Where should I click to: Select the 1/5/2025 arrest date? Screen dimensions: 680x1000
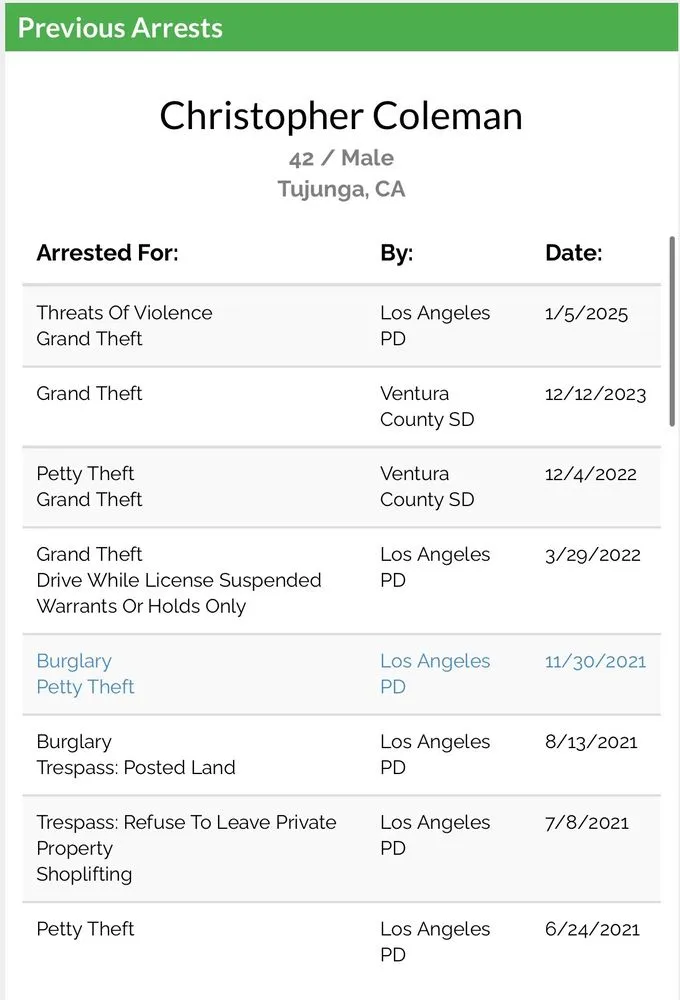click(586, 313)
